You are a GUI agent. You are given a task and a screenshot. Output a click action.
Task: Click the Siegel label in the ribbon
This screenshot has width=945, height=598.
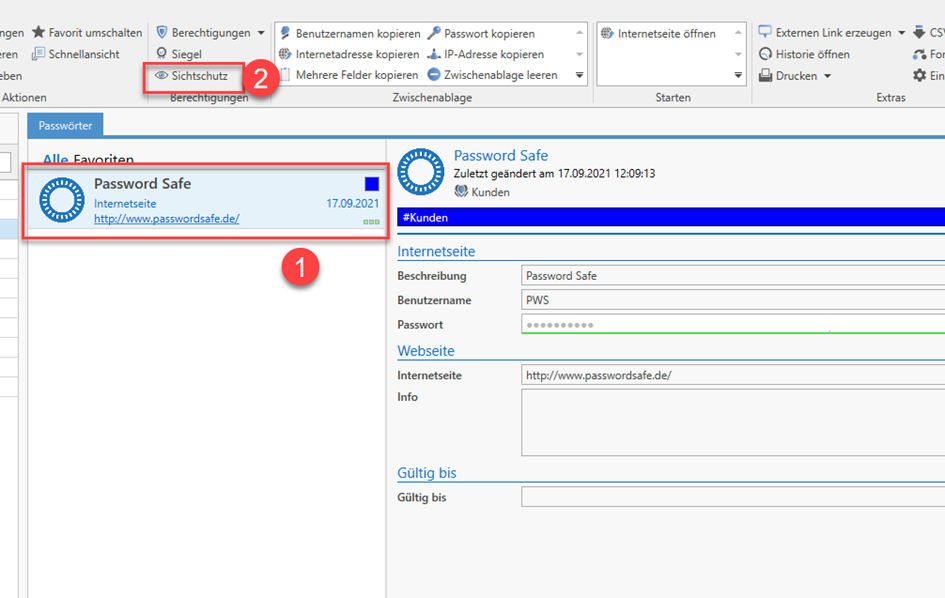click(187, 54)
